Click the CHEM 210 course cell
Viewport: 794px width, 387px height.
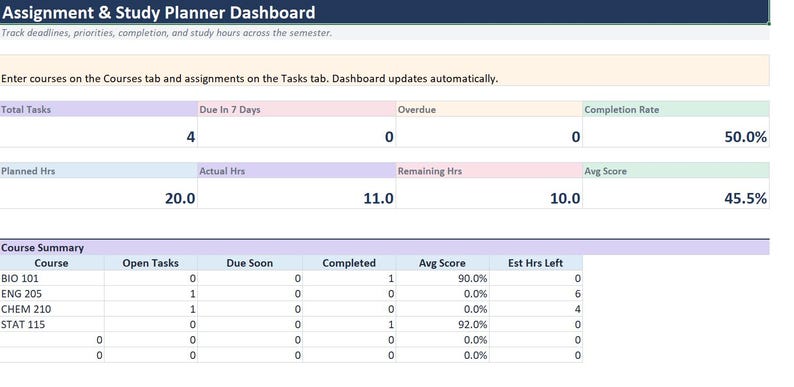[x=52, y=309]
